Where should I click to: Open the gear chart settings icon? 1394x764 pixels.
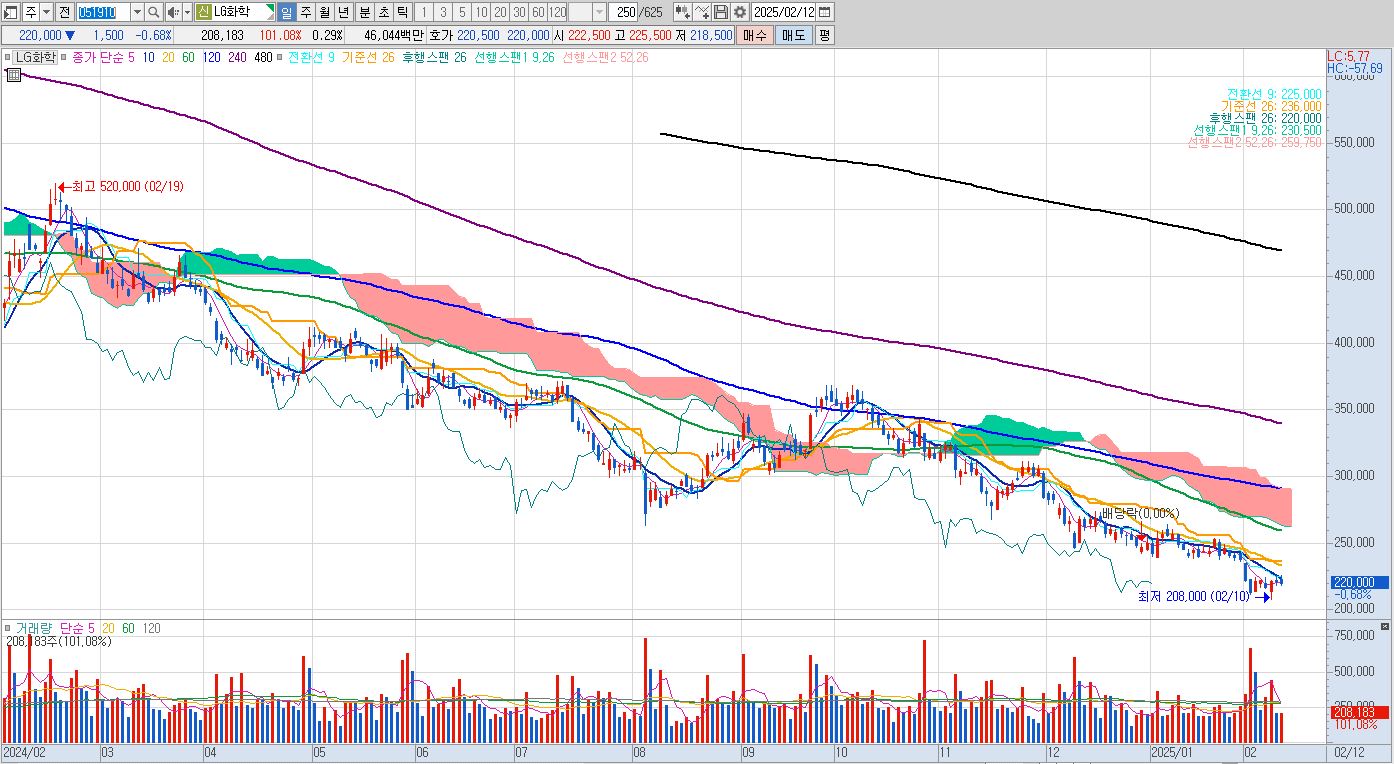pos(739,12)
